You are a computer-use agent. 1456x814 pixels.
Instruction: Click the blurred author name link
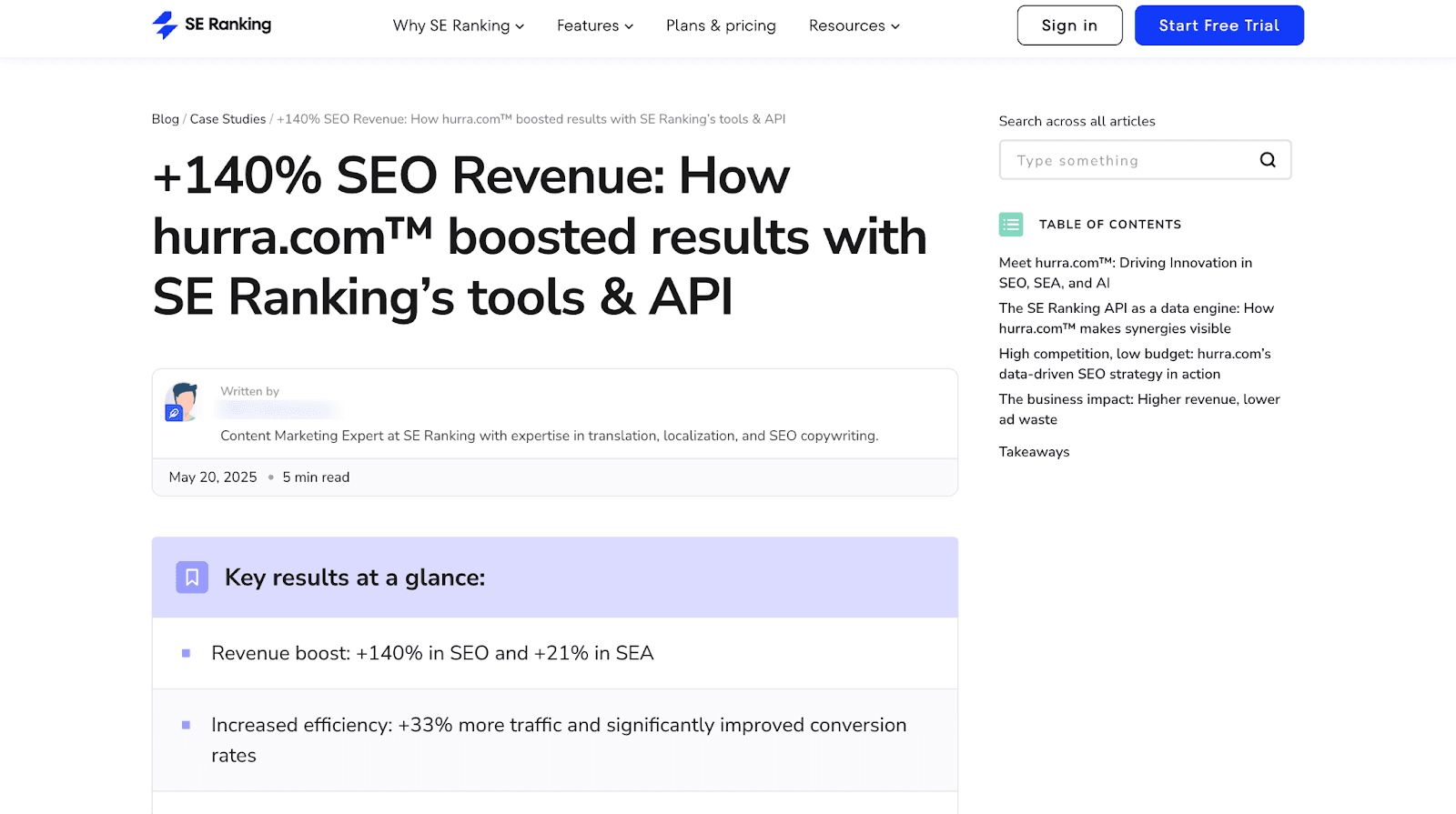280,410
